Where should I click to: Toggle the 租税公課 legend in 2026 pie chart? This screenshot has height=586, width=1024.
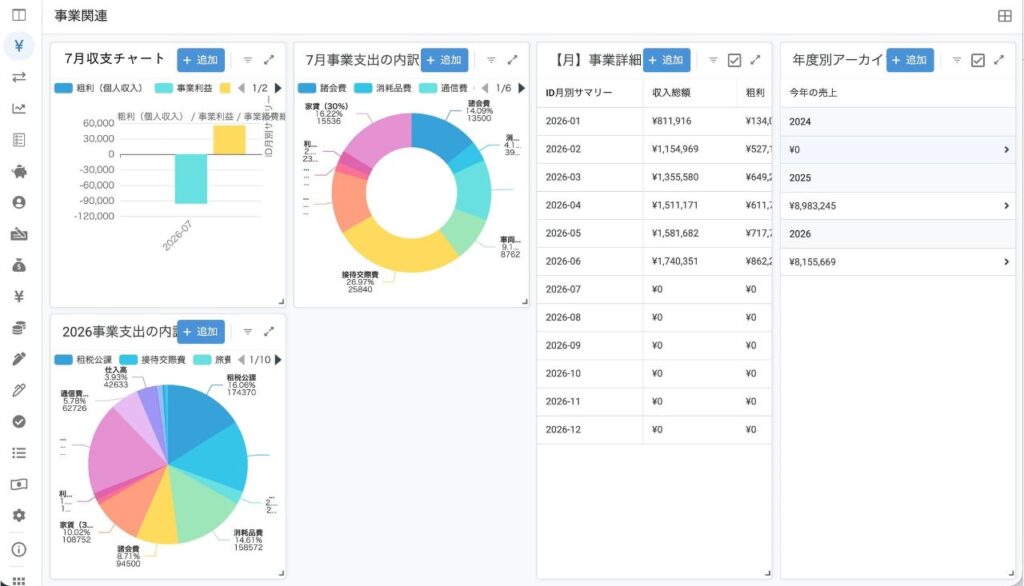tap(84, 360)
